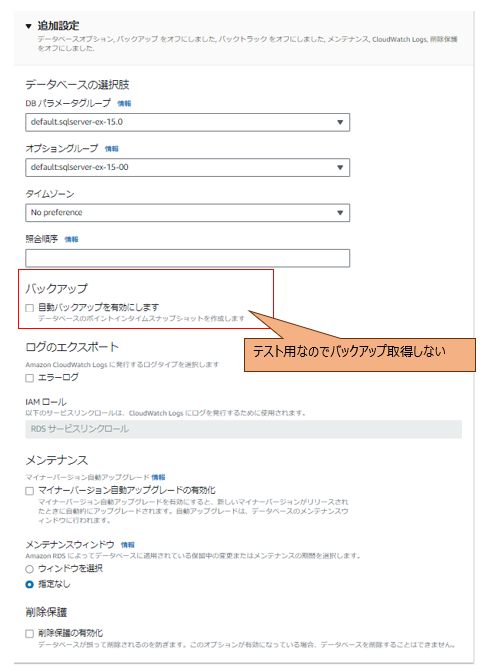The image size is (486, 667).
Task: Click default.sqlserver-ex-15.0 combo box text
Action: [77, 122]
